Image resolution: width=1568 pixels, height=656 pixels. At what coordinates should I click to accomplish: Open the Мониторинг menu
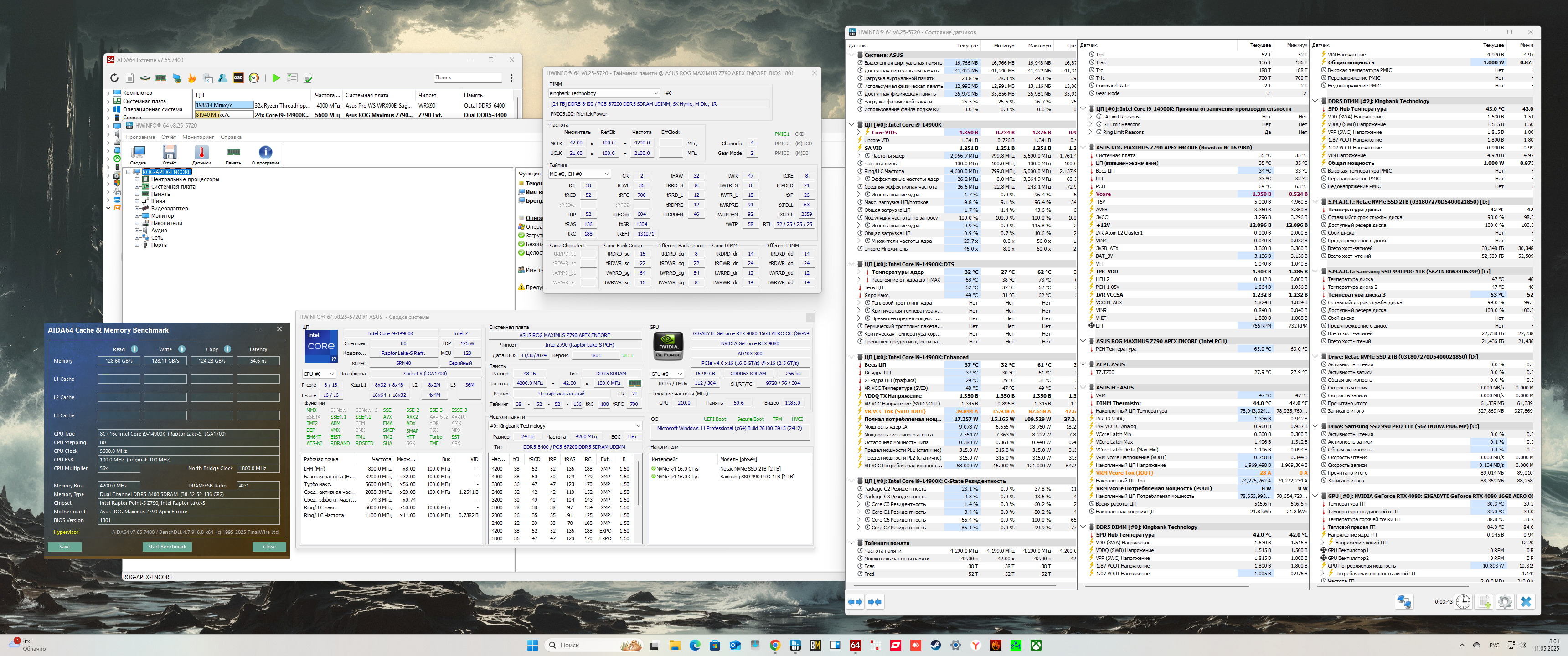(198, 137)
